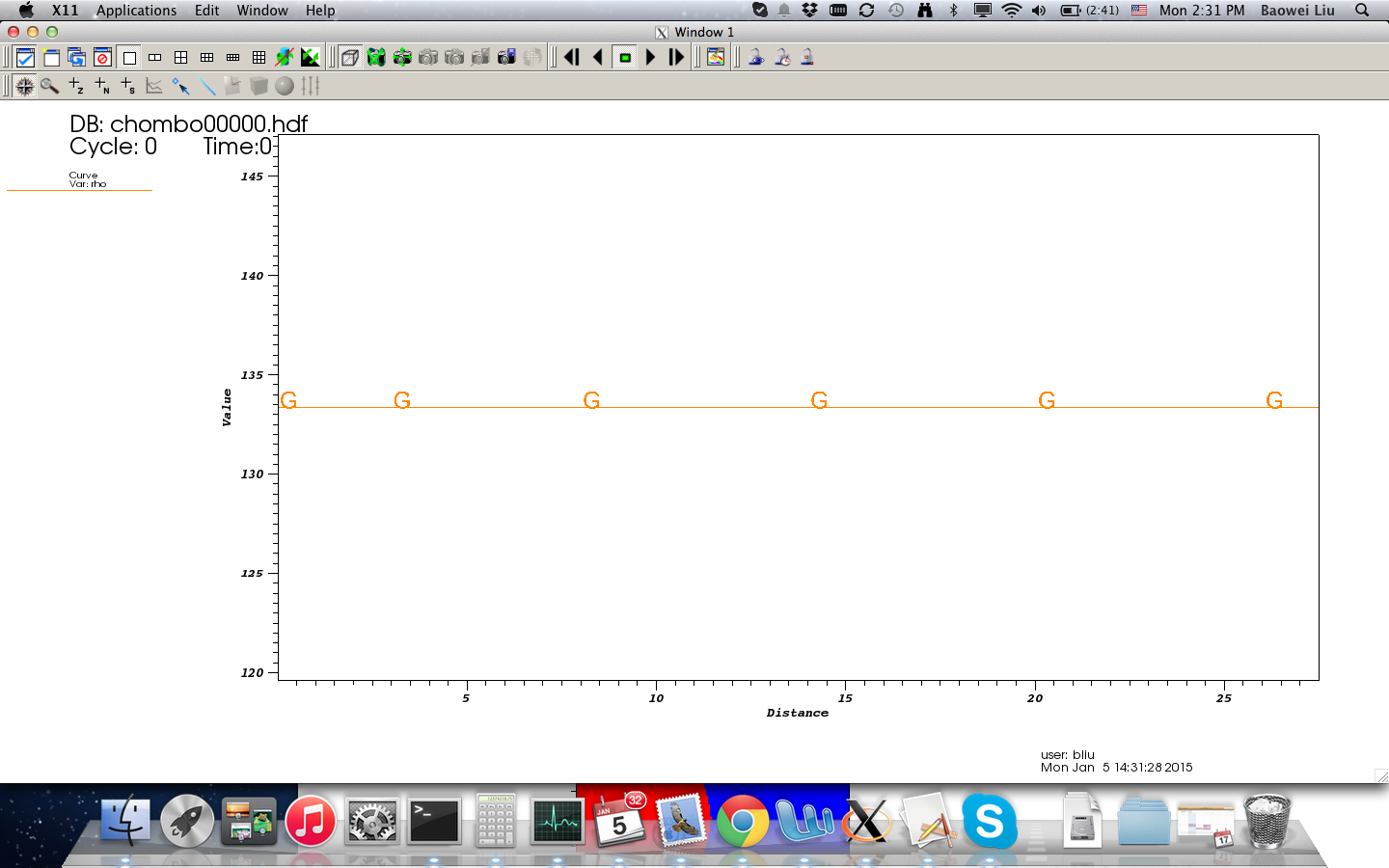Click the new window icon

click(51, 58)
